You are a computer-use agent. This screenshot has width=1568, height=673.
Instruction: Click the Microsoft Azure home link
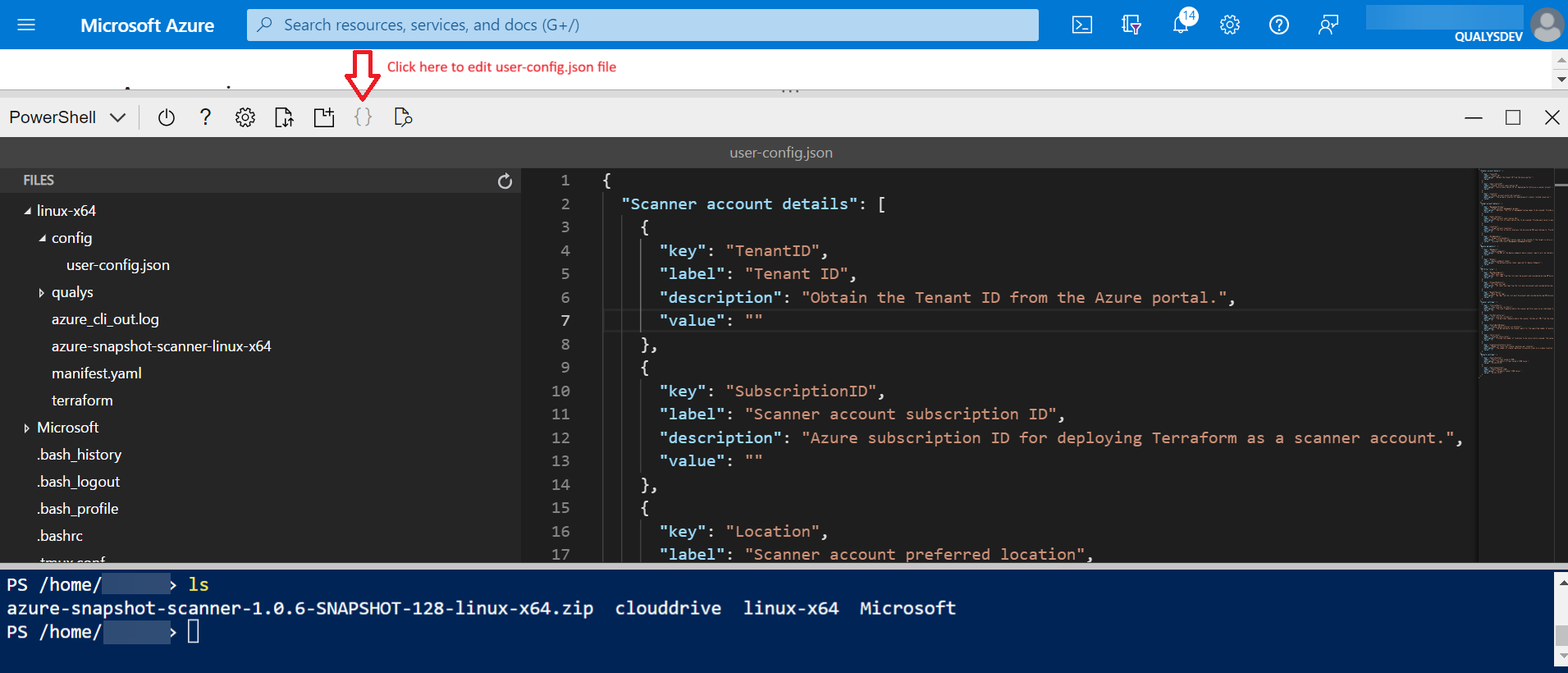[x=147, y=25]
